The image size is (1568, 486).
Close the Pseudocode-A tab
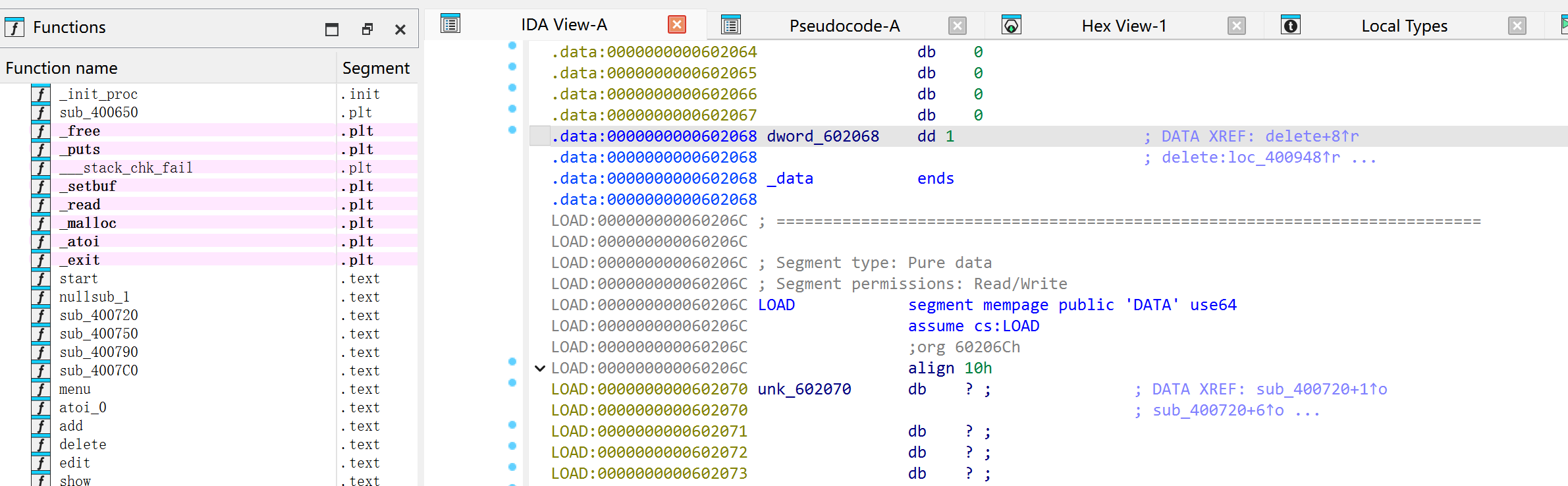coord(958,26)
